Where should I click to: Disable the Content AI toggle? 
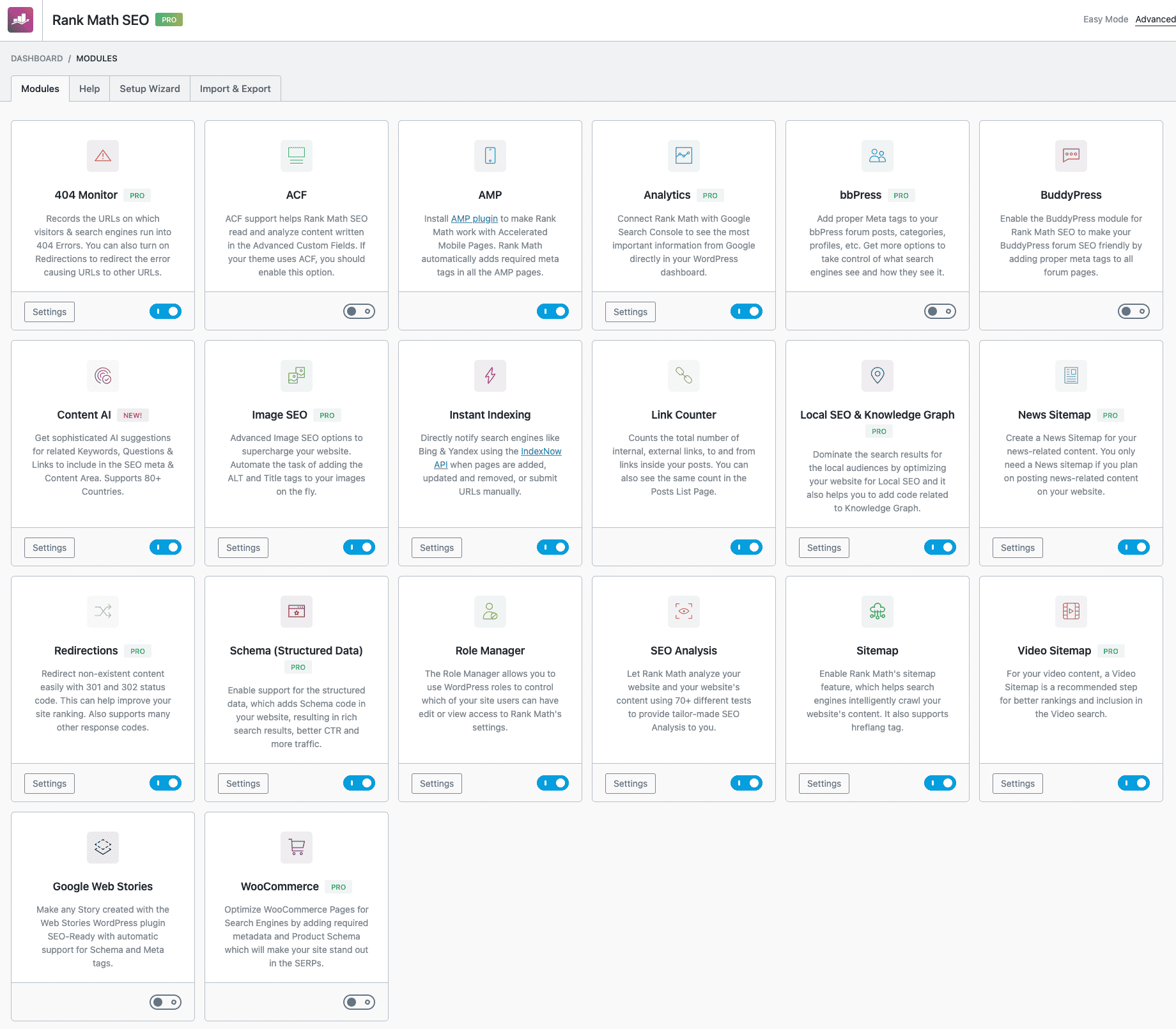click(166, 547)
